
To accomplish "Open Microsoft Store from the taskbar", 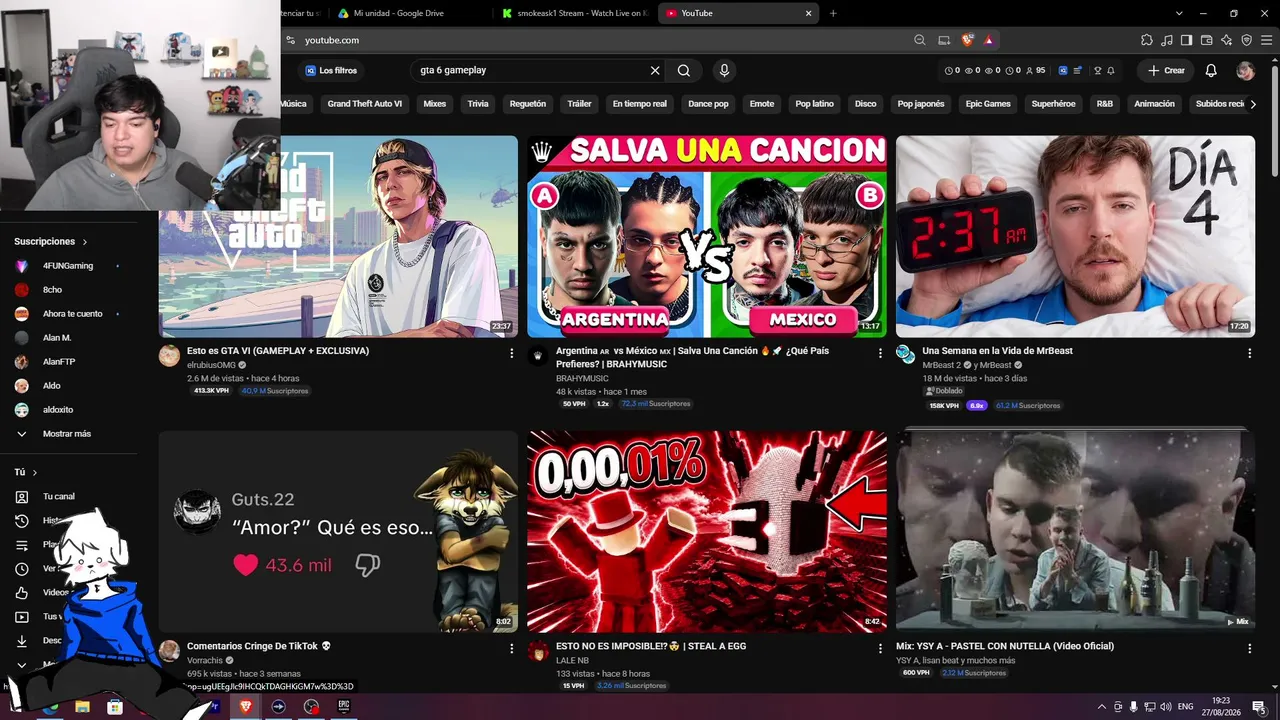I will pos(115,707).
